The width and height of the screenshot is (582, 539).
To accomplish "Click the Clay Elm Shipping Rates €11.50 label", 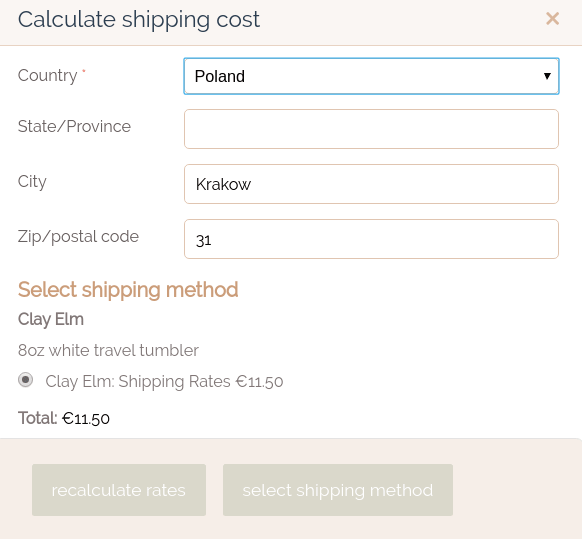I will [164, 382].
